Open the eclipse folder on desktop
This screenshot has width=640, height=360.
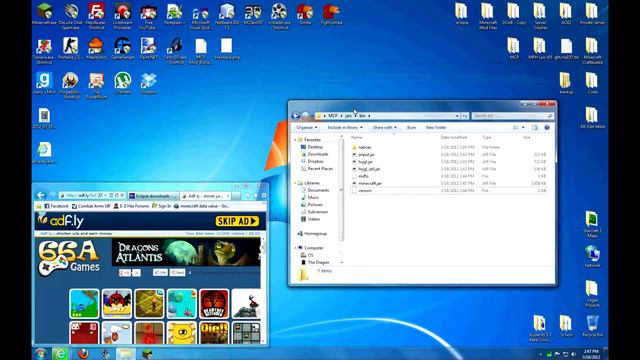pos(462,14)
